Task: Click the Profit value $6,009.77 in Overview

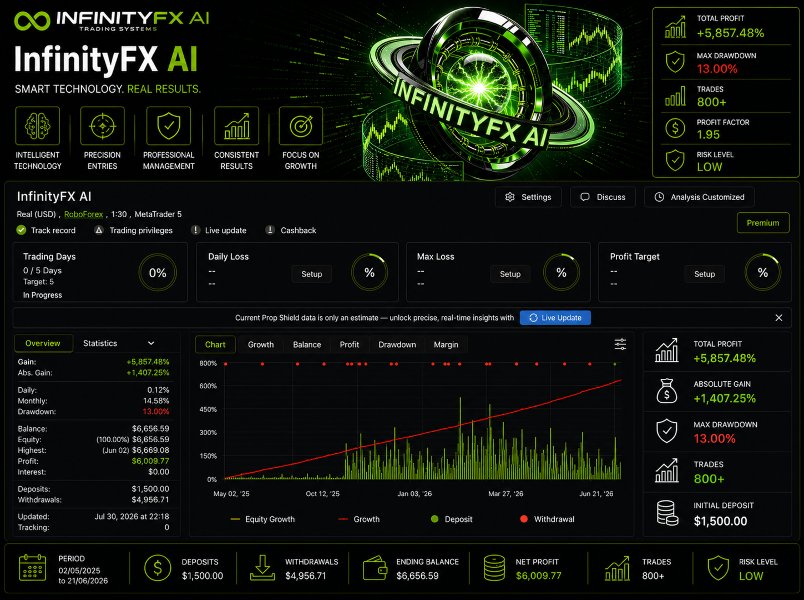Action: (151, 461)
